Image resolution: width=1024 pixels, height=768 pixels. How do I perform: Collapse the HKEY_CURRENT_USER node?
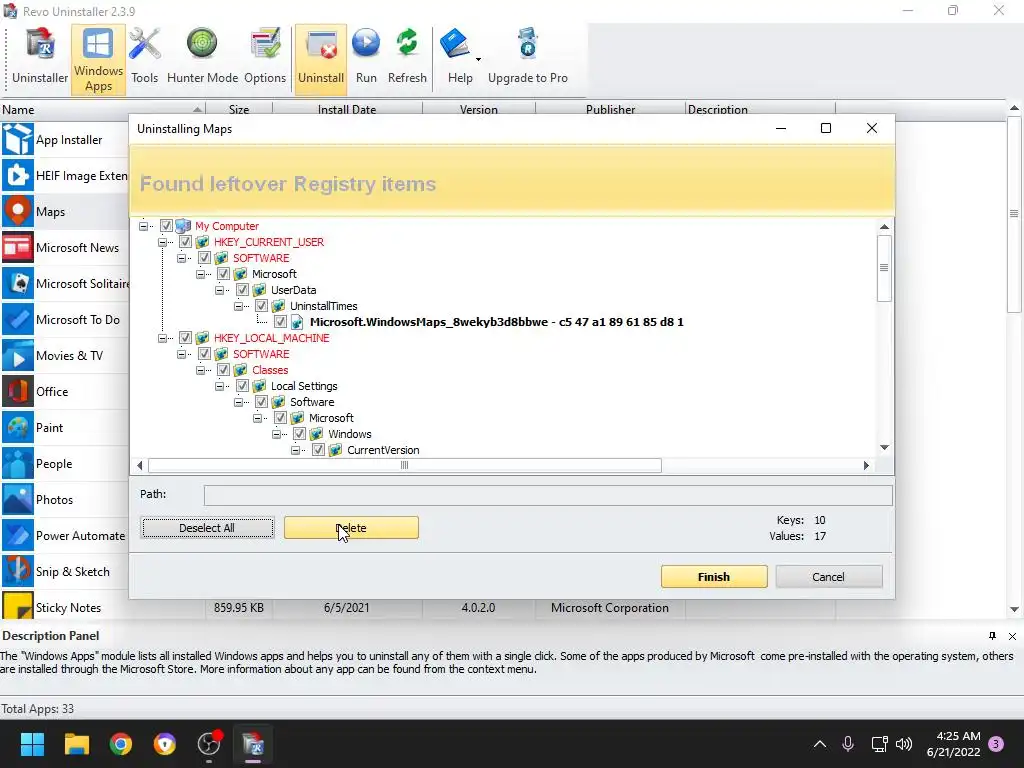pos(162,242)
